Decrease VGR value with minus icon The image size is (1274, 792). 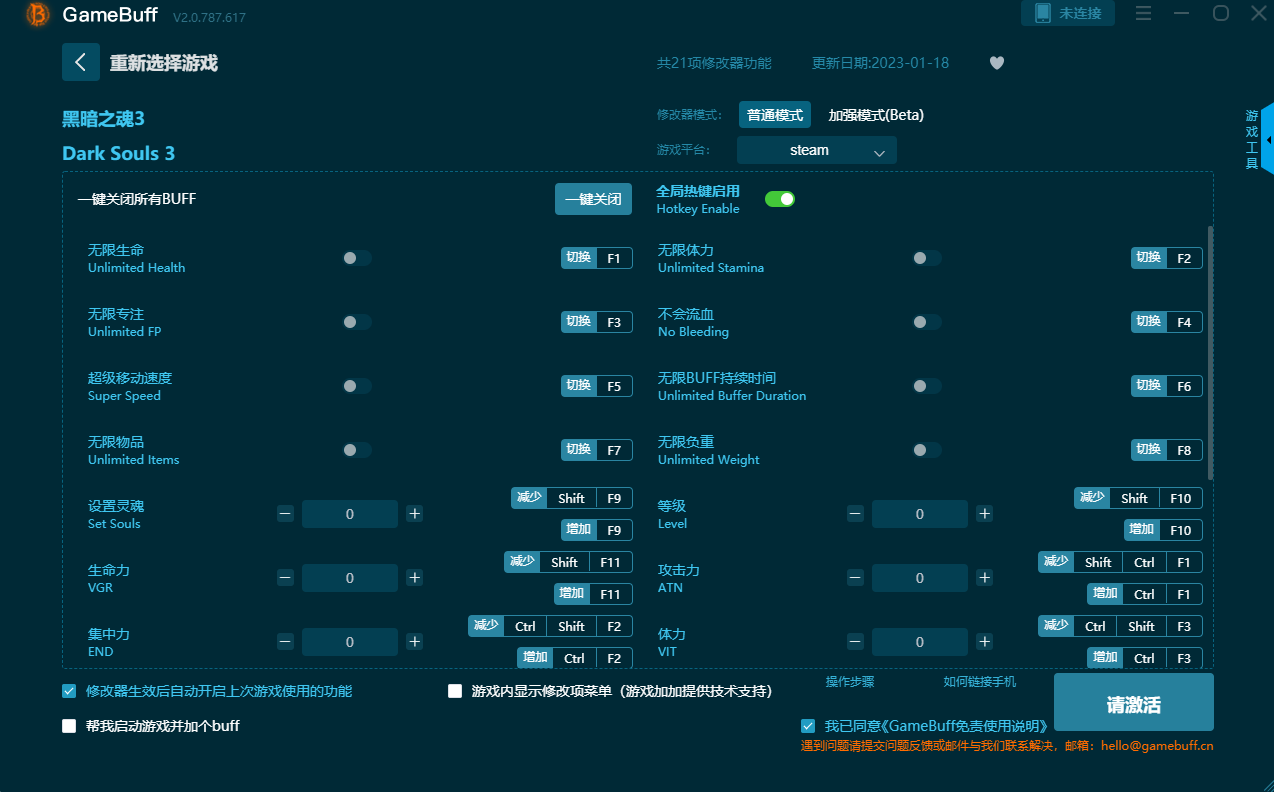pos(285,578)
